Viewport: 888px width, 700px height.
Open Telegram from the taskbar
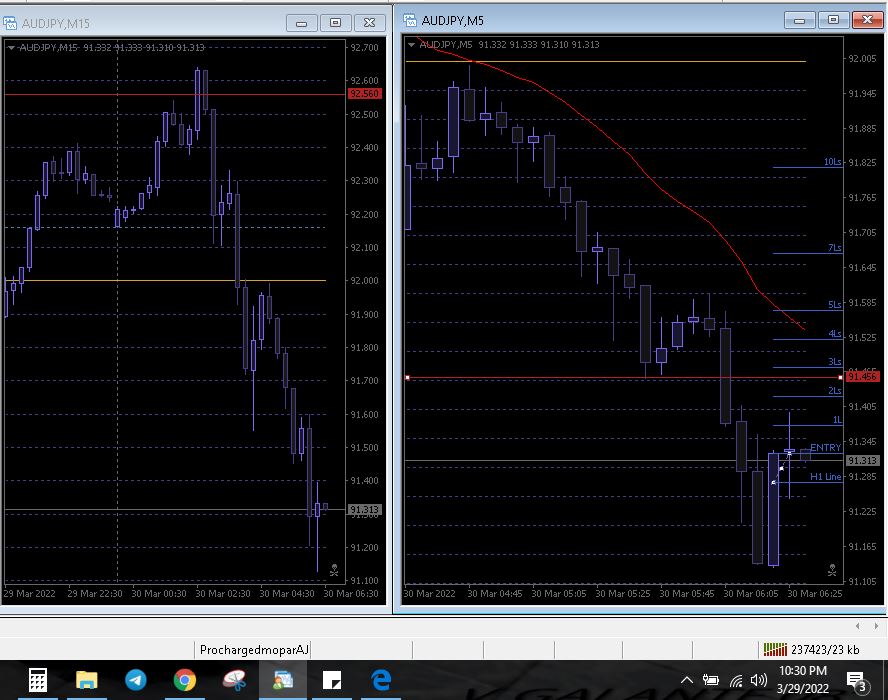[x=135, y=680]
